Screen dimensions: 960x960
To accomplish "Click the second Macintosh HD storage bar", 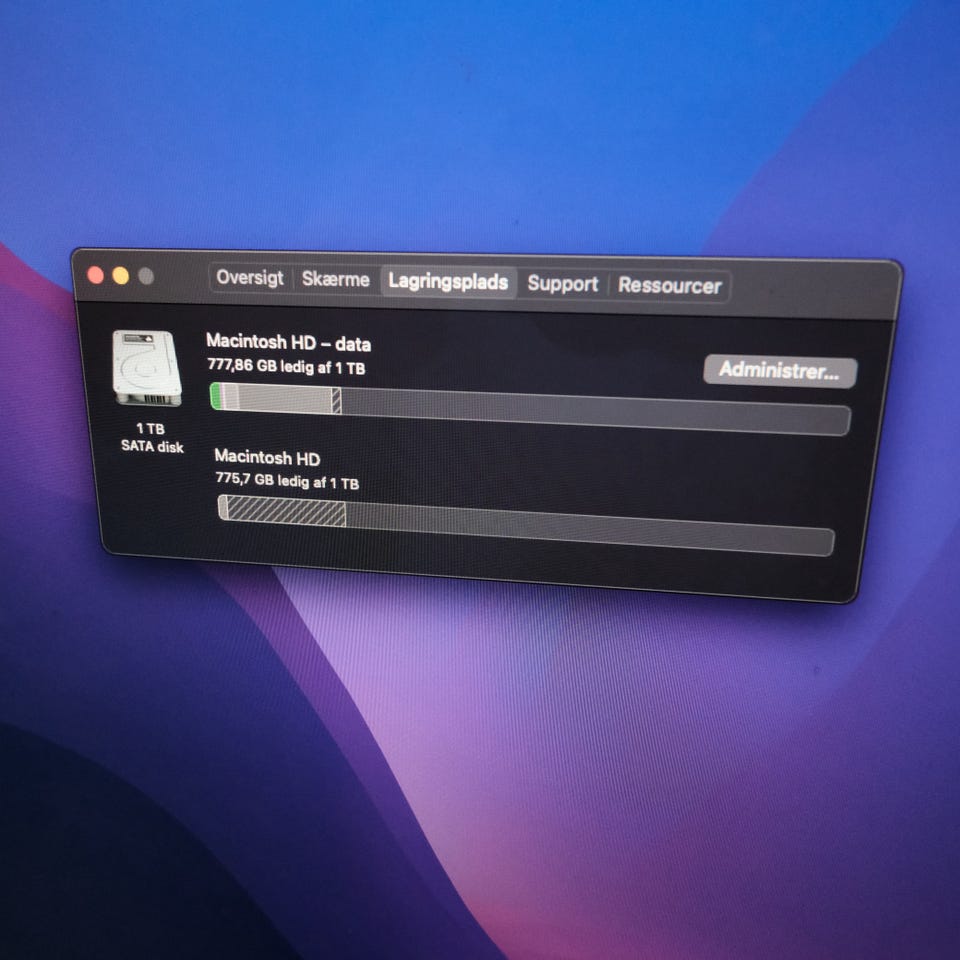I will pos(527,525).
